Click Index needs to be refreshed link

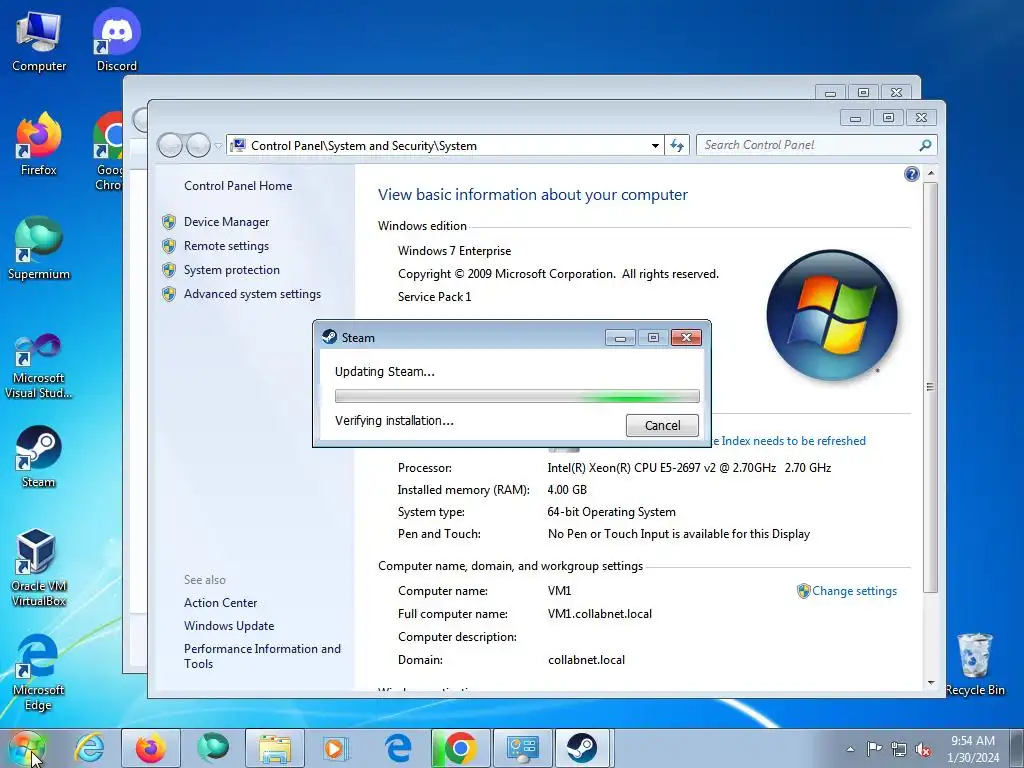(789, 441)
